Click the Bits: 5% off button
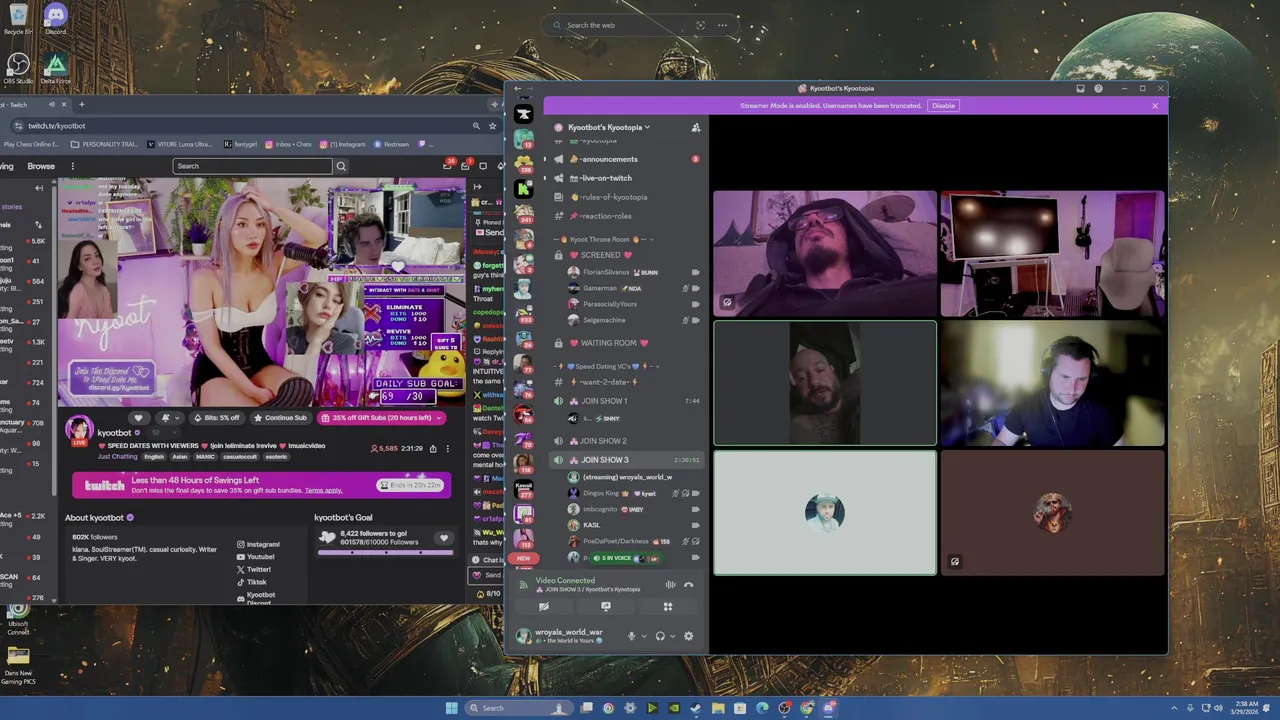This screenshot has height=720, width=1280. (x=216, y=418)
